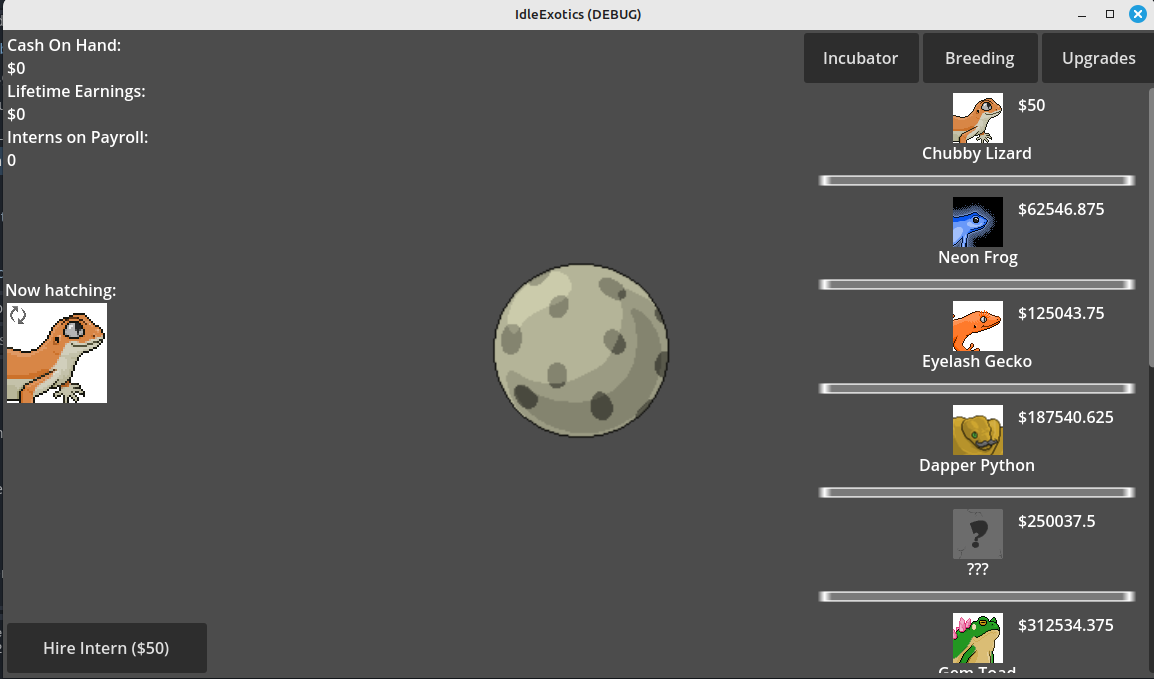This screenshot has width=1154, height=679.
Task: Select the Eyelash Gecko creature icon
Action: click(977, 326)
